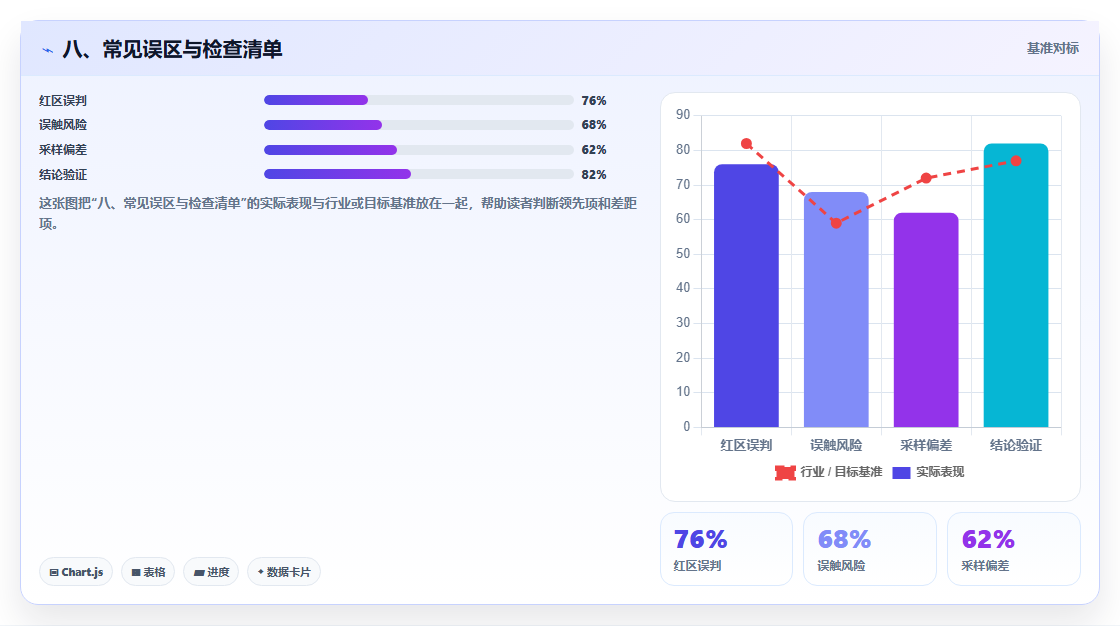Viewport: 1120px width, 626px height.
Task: Click the 采样偏差 row label in progress list
Action: (x=63, y=150)
